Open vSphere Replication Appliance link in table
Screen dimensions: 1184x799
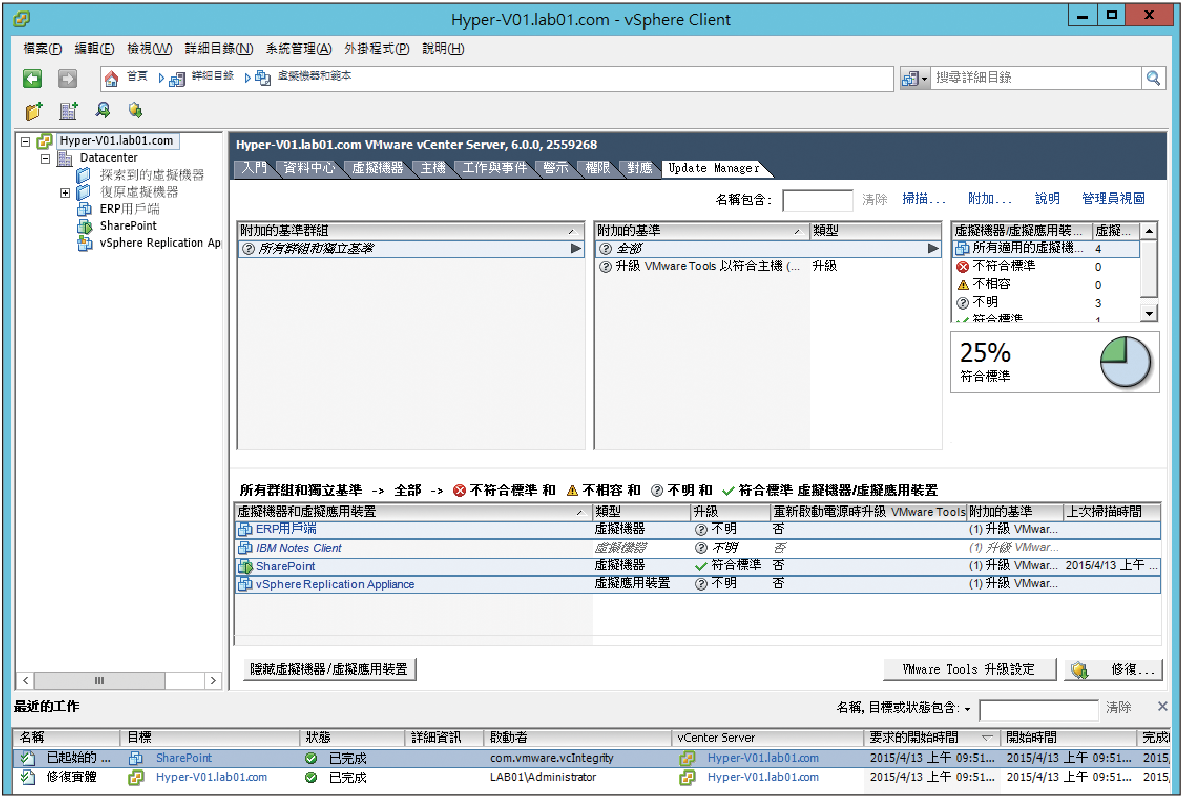point(335,585)
